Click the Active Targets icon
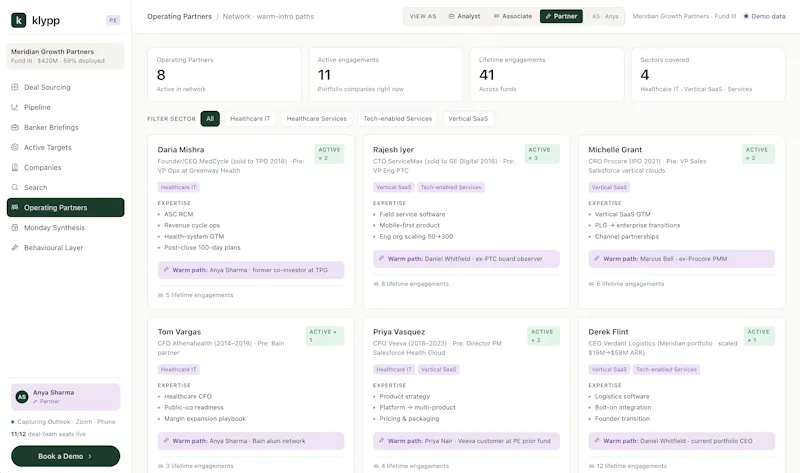This screenshot has width=800, height=473. tap(15, 147)
